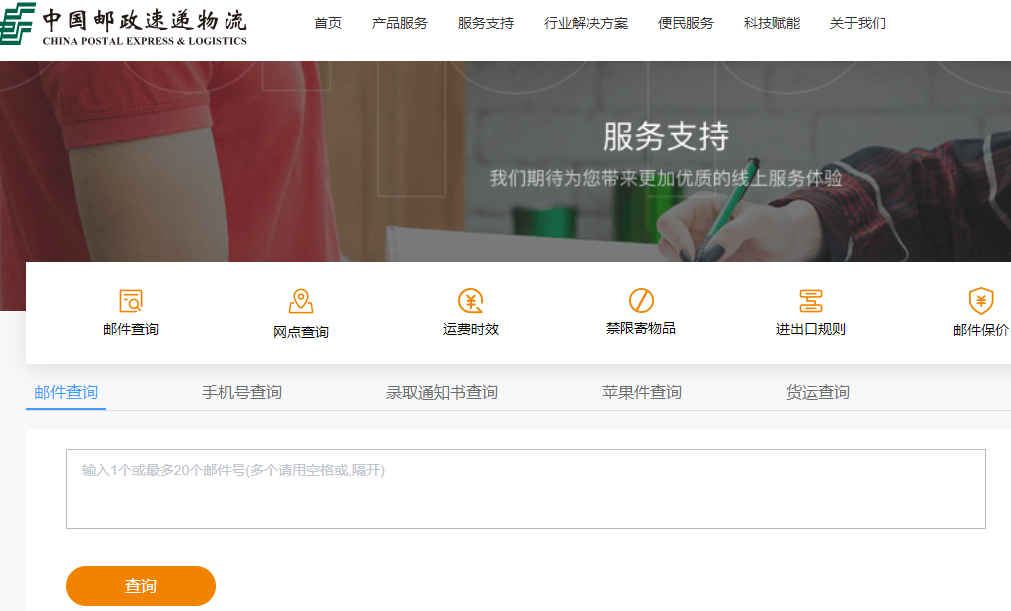The image size is (1011, 611).
Task: Switch to the 货运查询 tab
Action: [816, 392]
